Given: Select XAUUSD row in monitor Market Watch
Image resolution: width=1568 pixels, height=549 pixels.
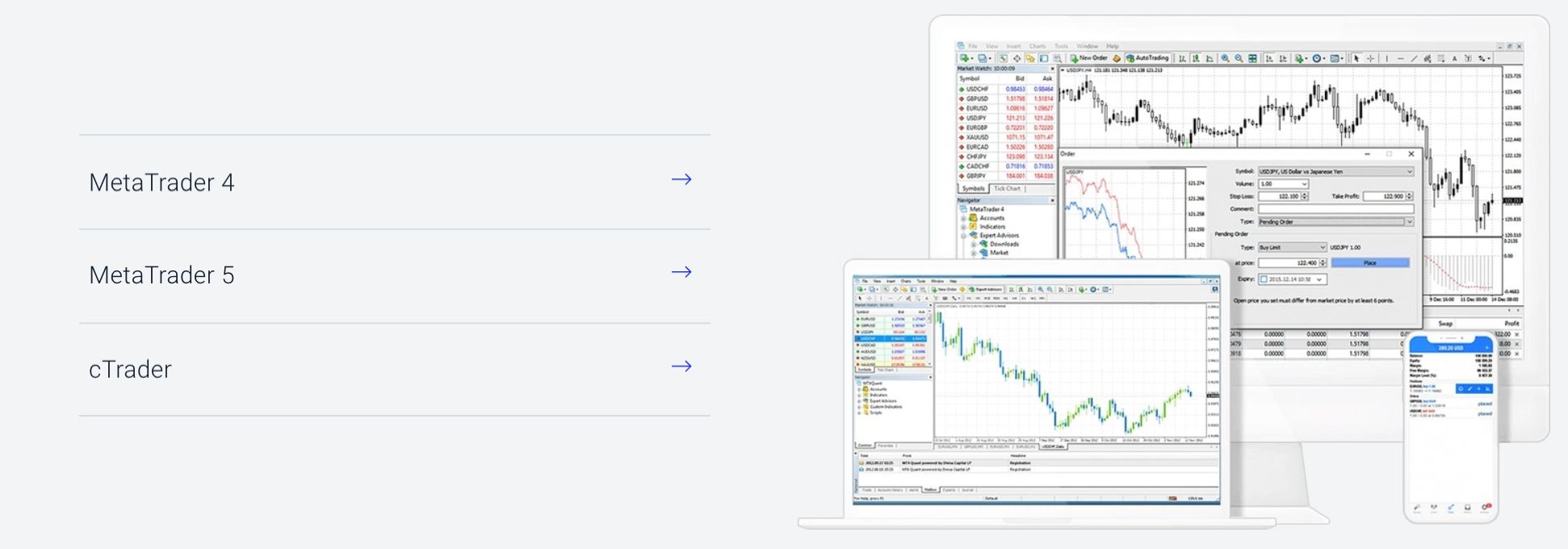Looking at the screenshot, I should (1006, 137).
